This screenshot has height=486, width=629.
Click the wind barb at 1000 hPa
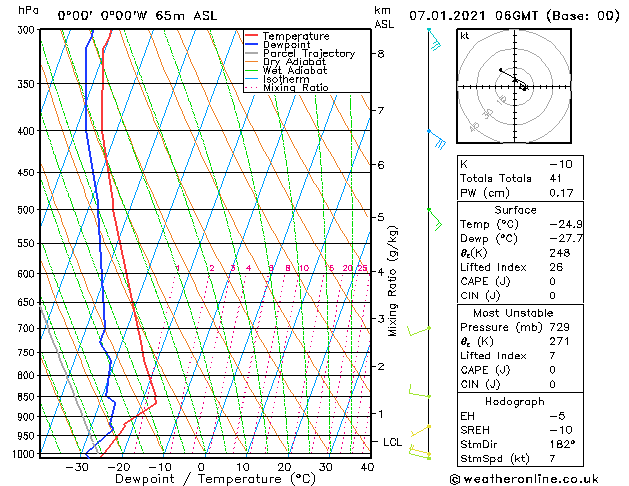click(422, 455)
